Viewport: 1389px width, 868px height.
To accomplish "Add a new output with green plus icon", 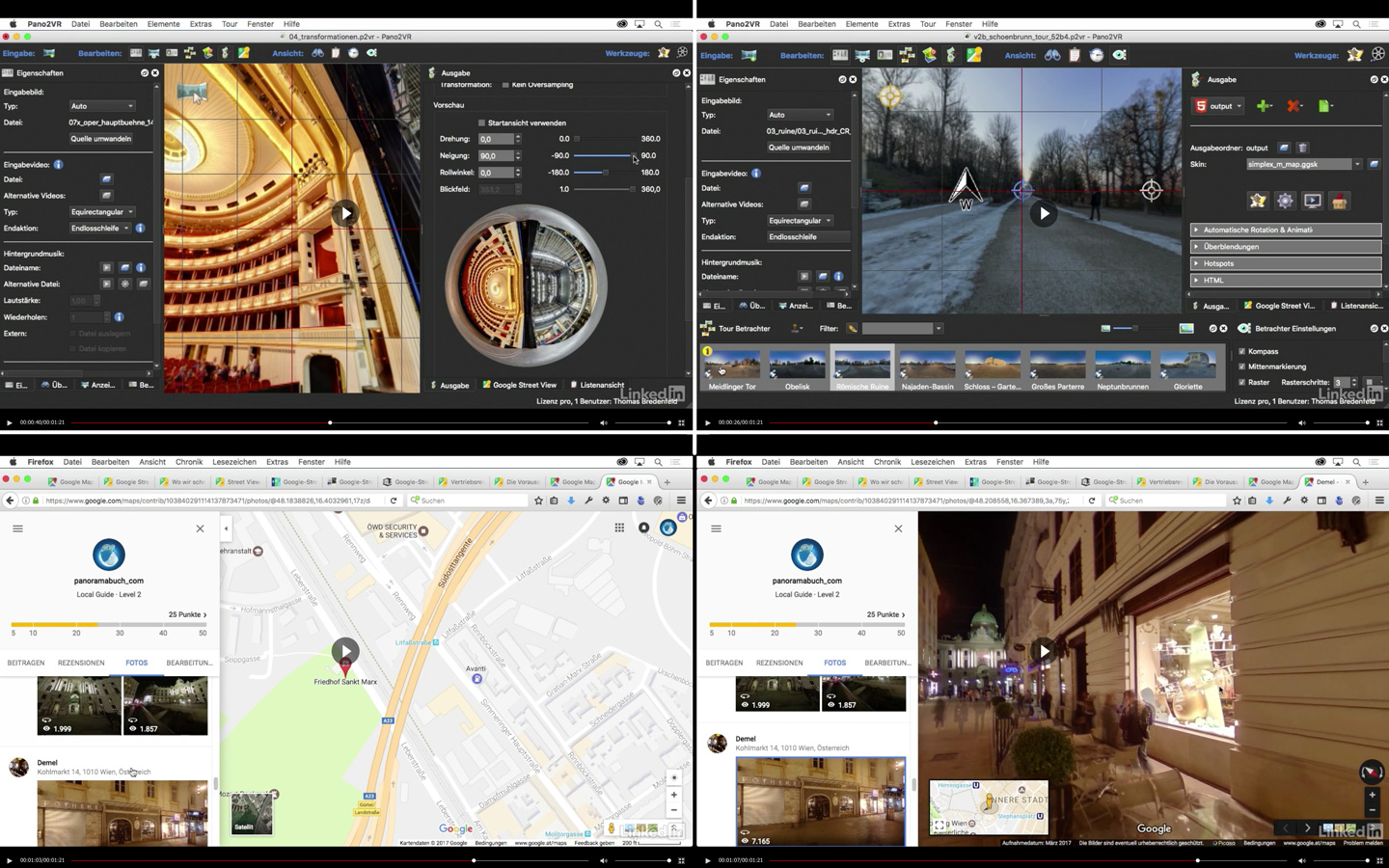I will [x=1264, y=106].
